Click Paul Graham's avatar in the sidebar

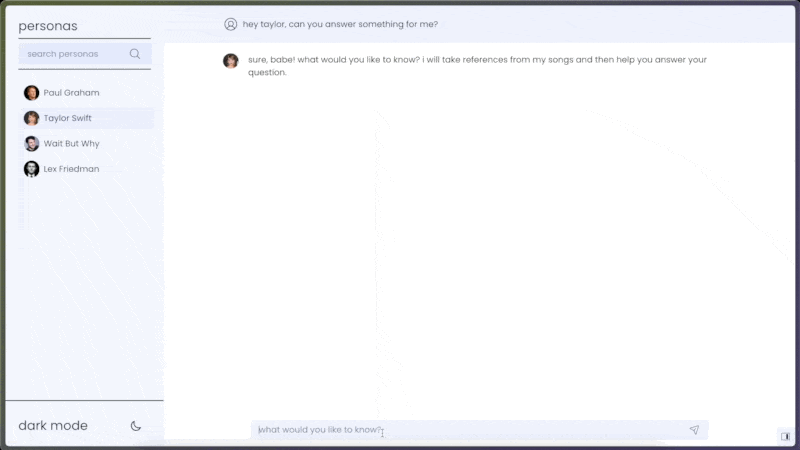point(31,93)
